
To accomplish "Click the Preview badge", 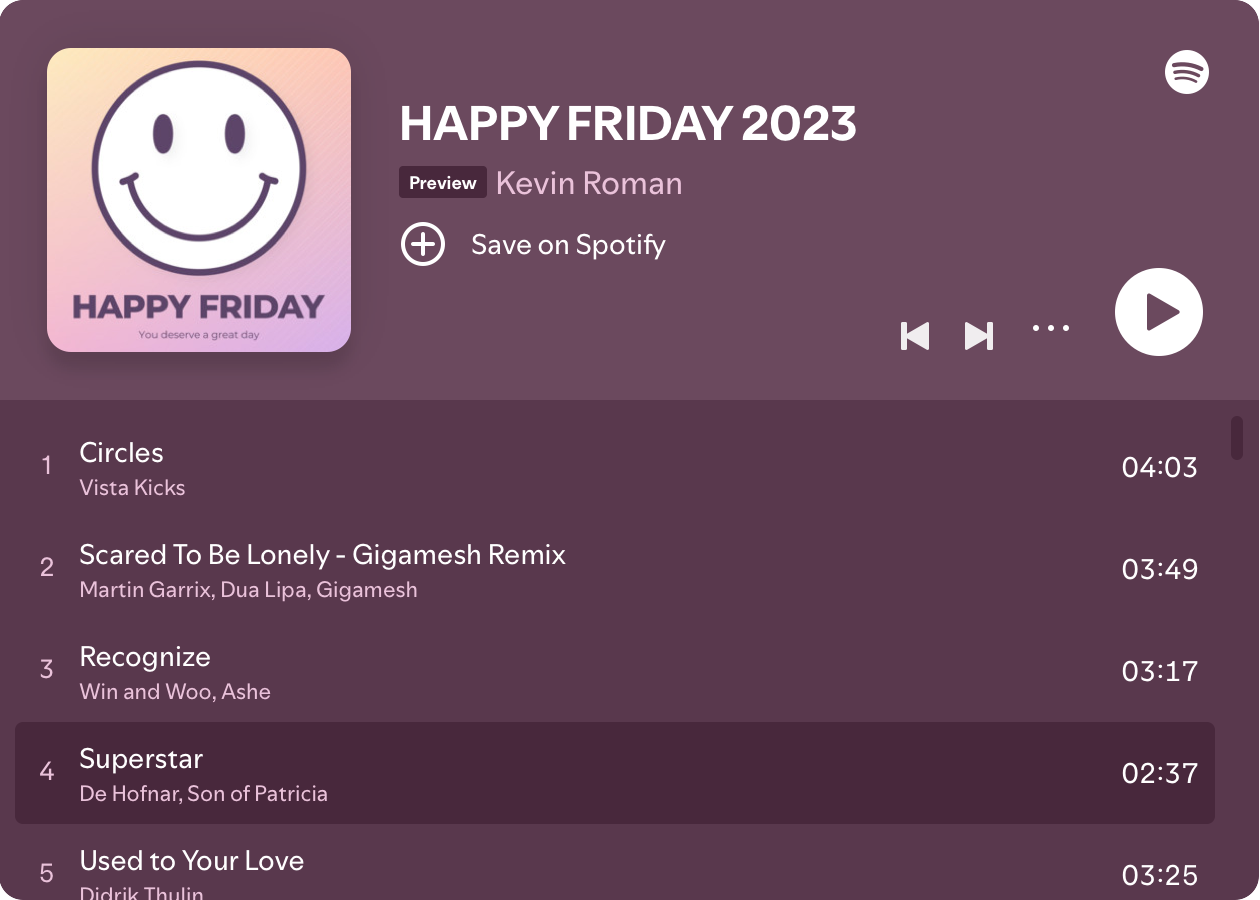I will coord(443,183).
